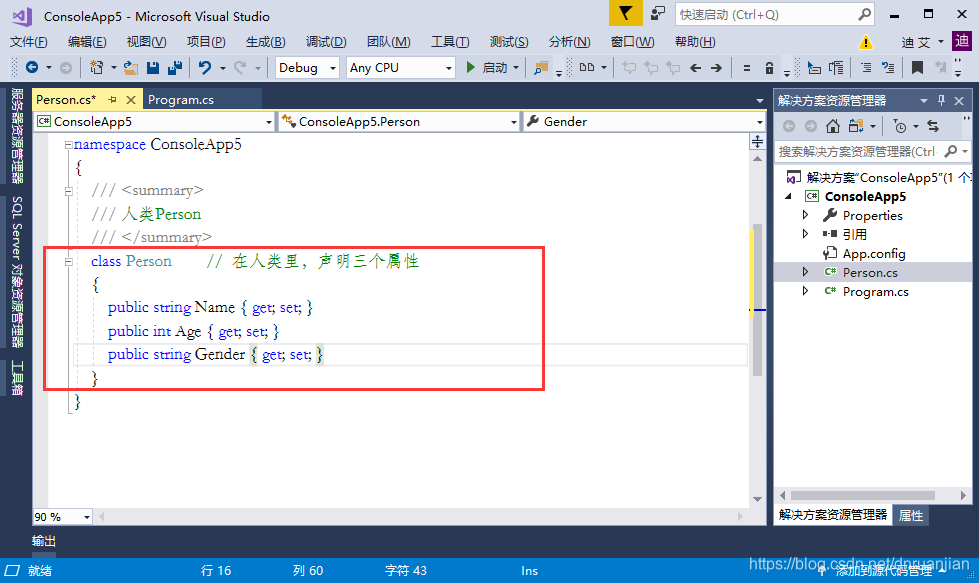Select Person.cs in Solution Explorer

tap(870, 272)
